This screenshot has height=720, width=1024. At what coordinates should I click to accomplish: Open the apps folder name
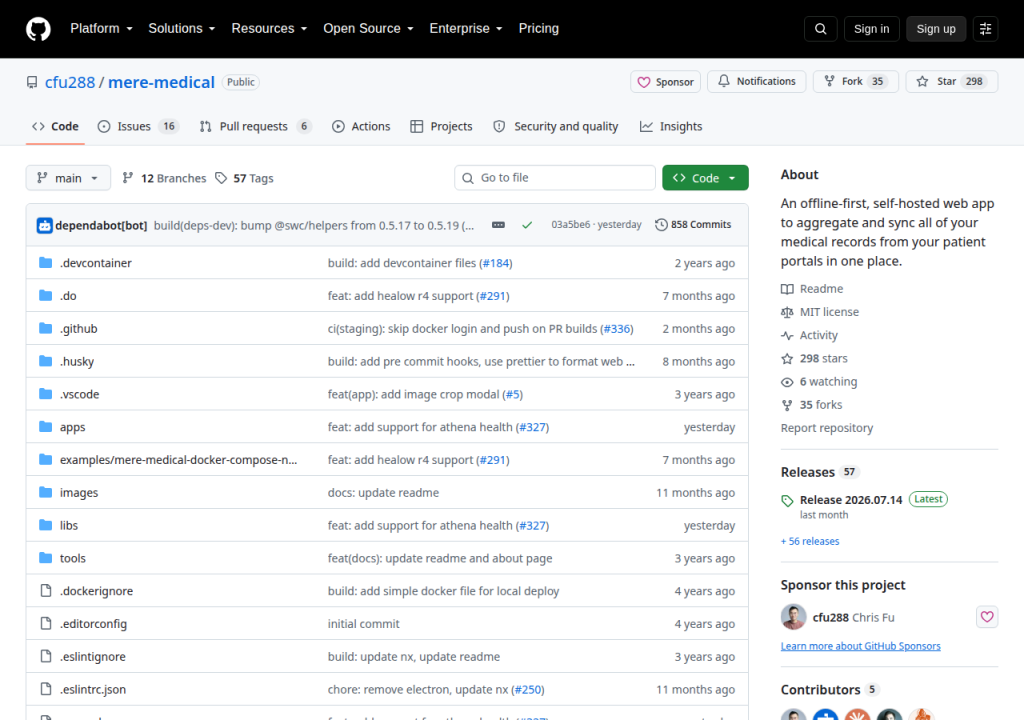click(72, 427)
